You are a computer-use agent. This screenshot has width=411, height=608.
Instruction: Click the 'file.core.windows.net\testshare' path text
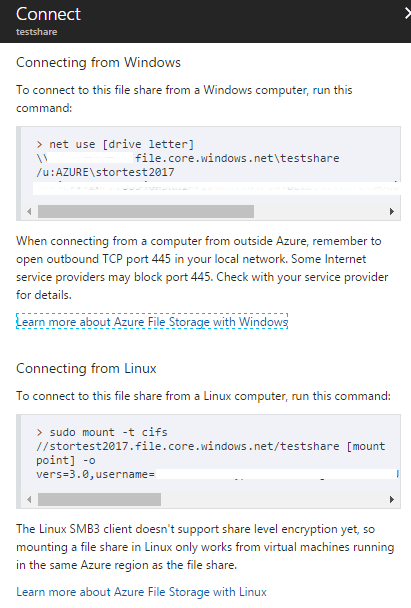(237, 158)
